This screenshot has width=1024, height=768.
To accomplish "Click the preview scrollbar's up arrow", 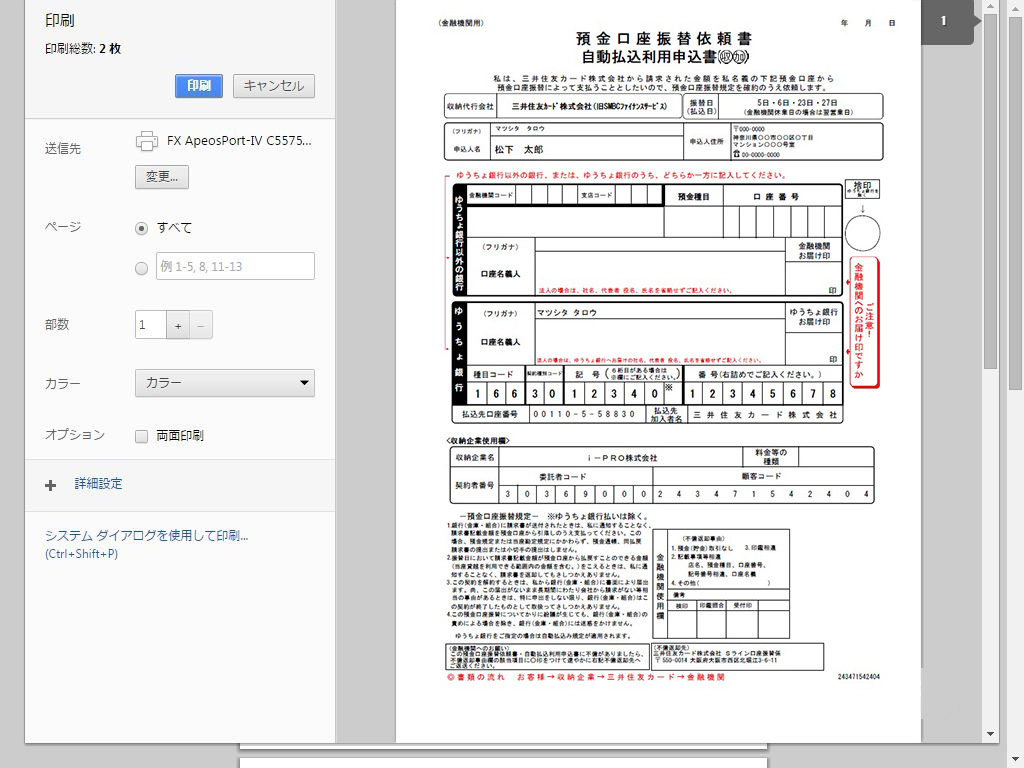I will click(990, 7).
